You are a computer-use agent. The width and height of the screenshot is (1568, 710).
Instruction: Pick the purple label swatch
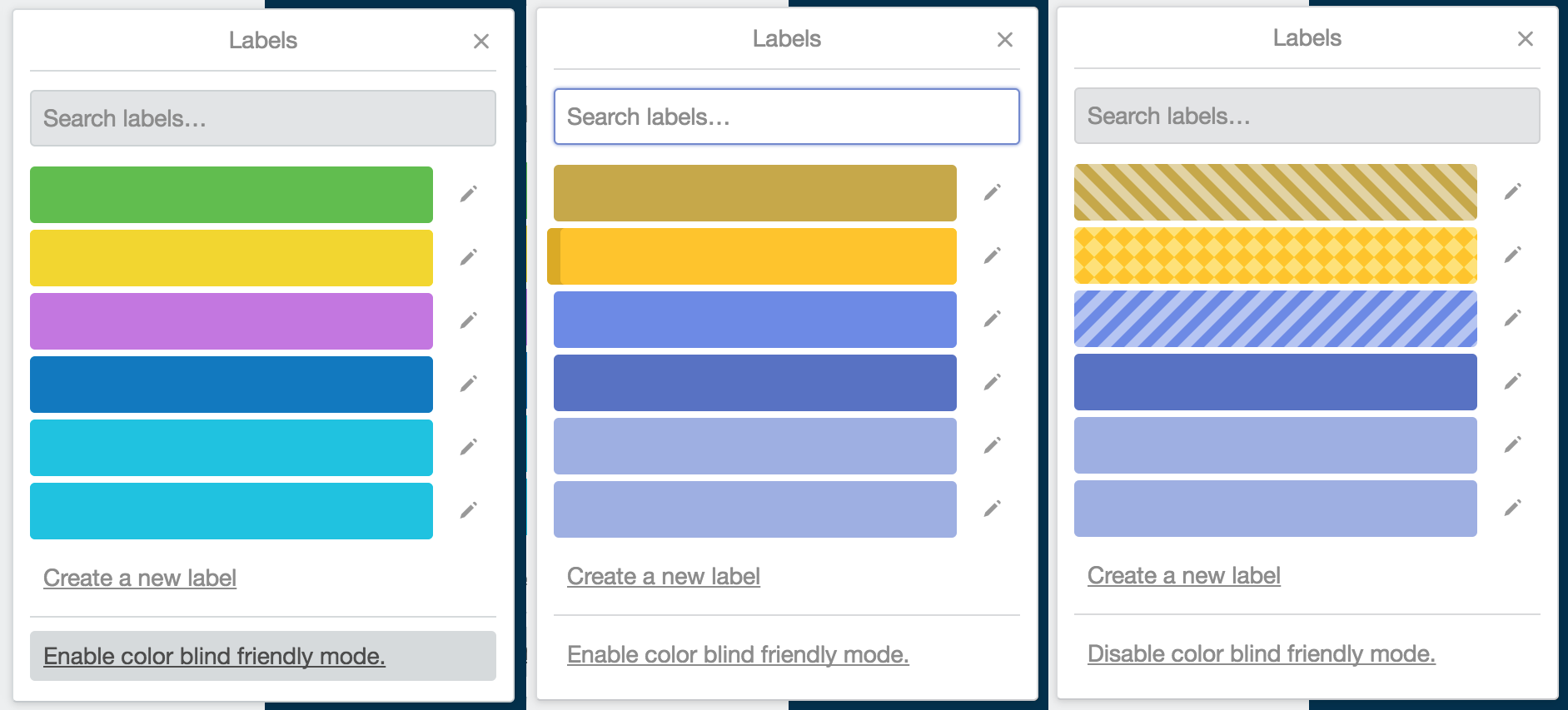click(231, 321)
